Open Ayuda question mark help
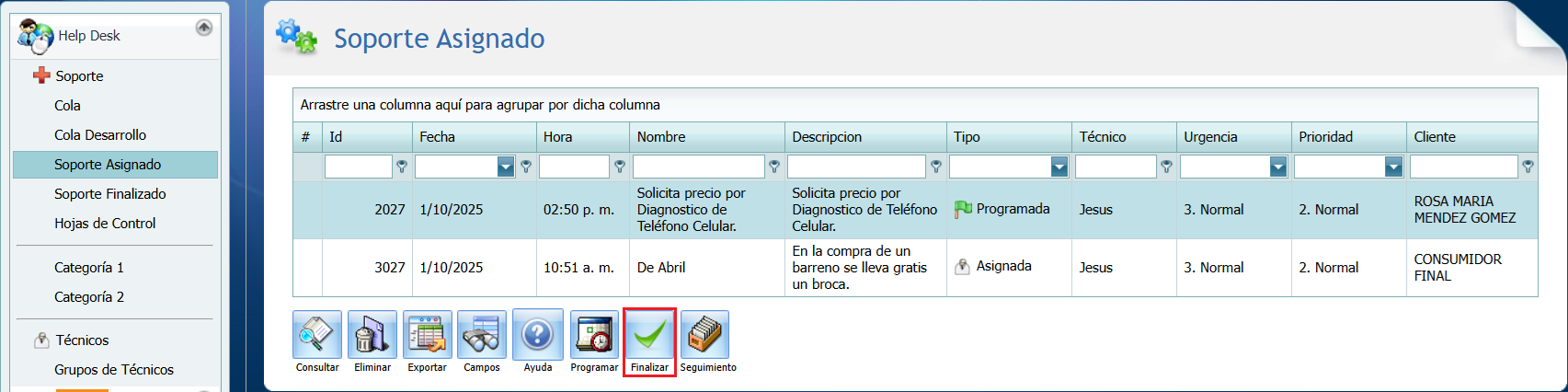This screenshot has height=392, width=1568. tap(538, 334)
